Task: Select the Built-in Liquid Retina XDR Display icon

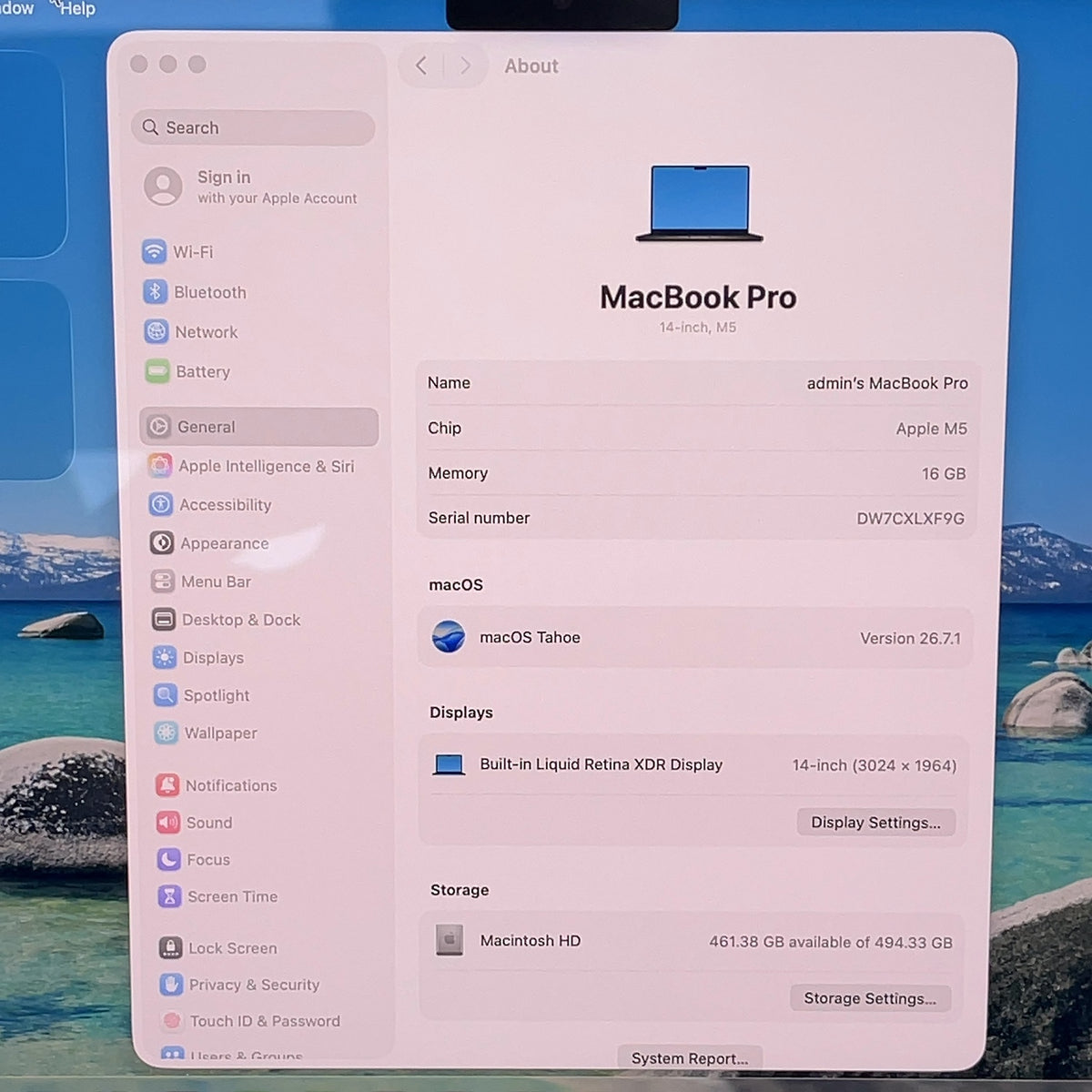Action: 449,764
